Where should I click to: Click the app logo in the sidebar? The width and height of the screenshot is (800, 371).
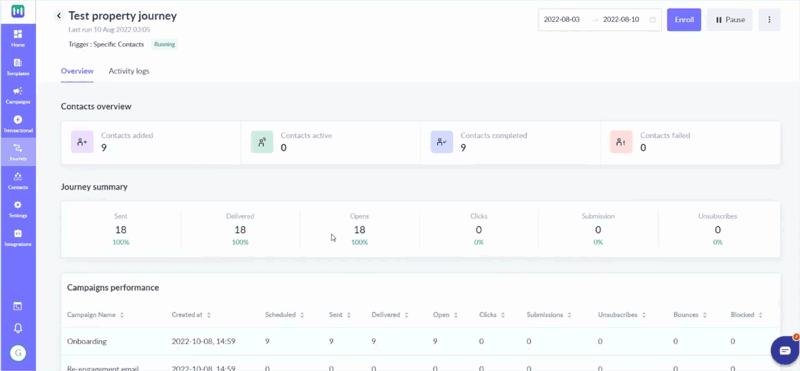pyautogui.click(x=17, y=11)
